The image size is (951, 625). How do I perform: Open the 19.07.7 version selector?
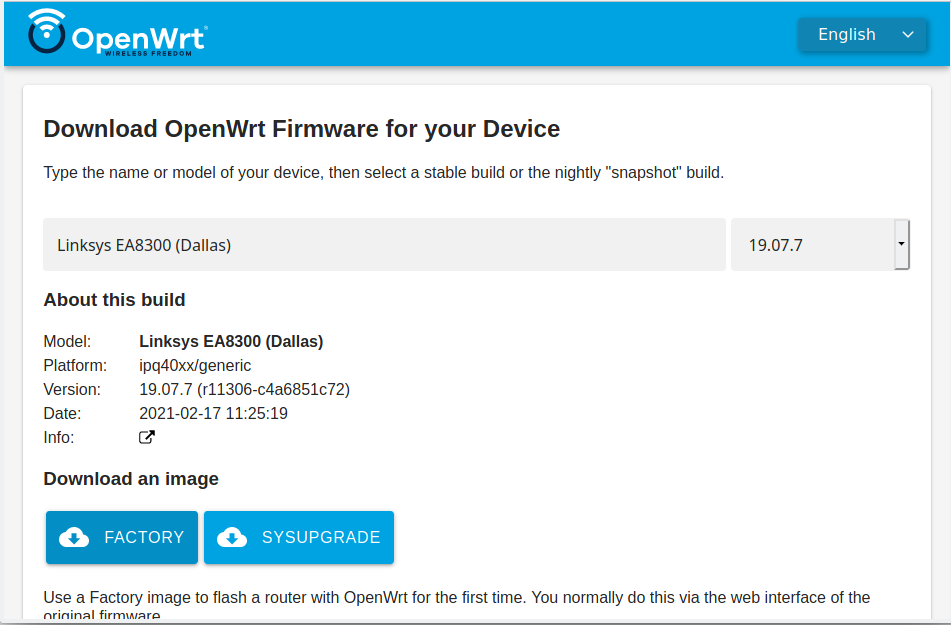click(812, 244)
